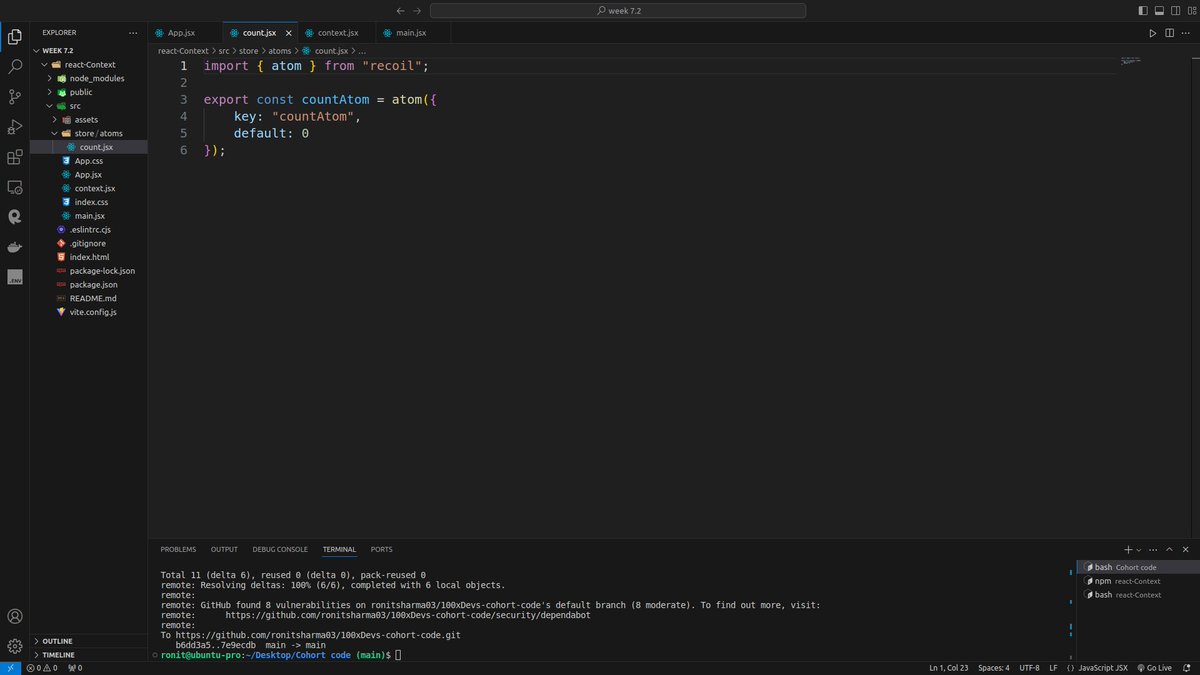Open the Accounts menu icon
Screen dimensions: 1200x675
point(15,617)
